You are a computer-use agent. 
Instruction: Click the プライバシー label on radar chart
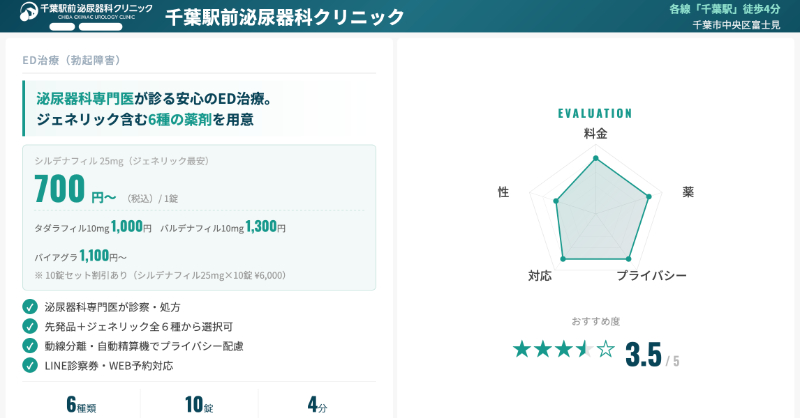point(651,275)
